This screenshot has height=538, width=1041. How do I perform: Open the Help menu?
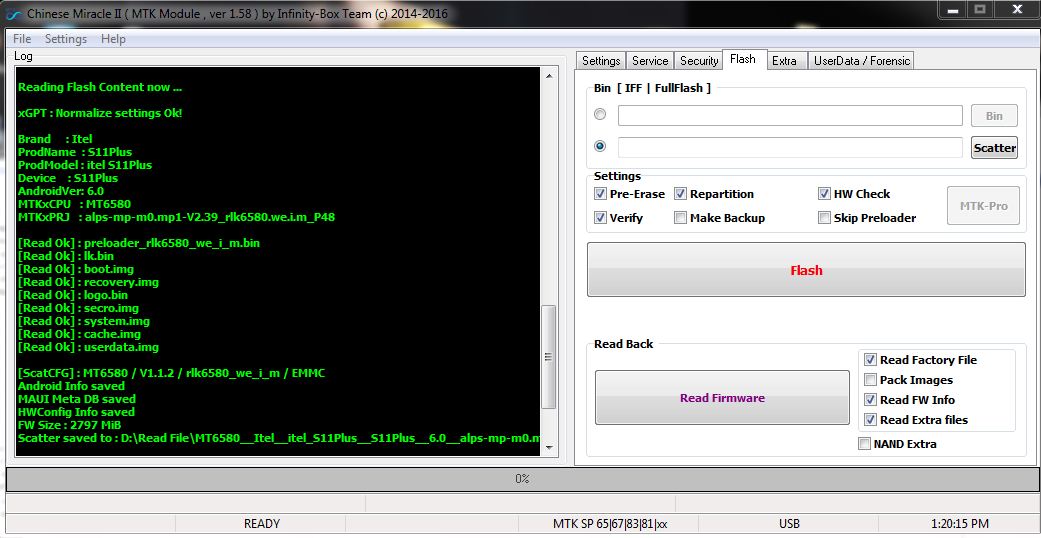pyautogui.click(x=114, y=39)
